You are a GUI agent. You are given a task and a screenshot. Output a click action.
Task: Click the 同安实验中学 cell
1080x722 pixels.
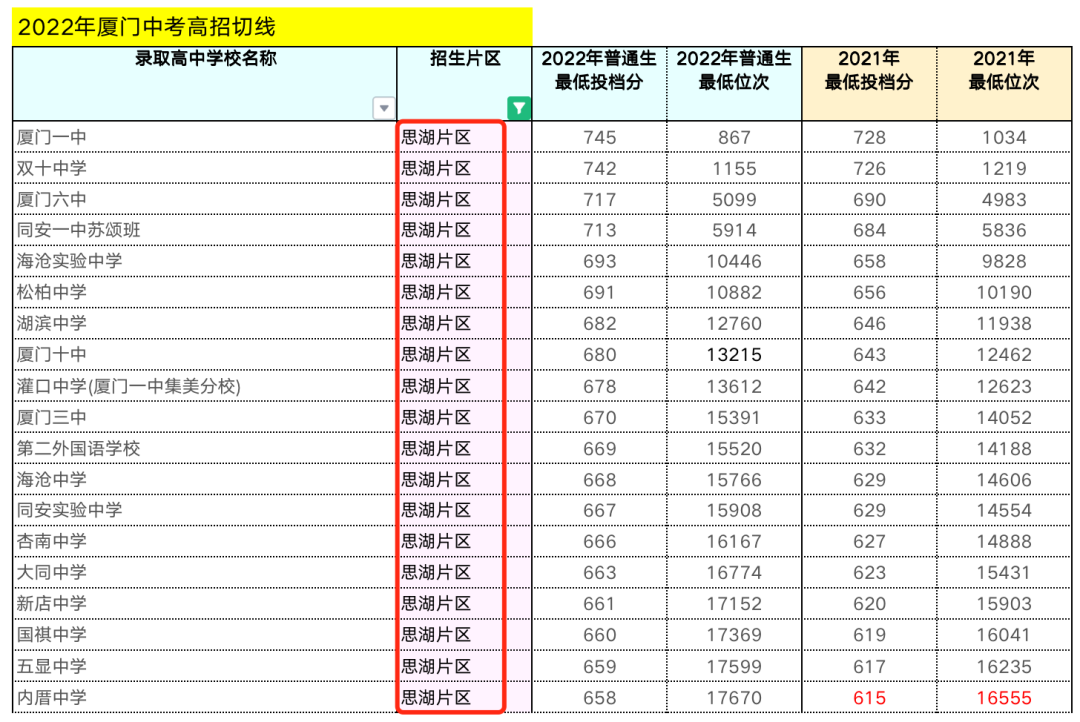[x=205, y=510]
